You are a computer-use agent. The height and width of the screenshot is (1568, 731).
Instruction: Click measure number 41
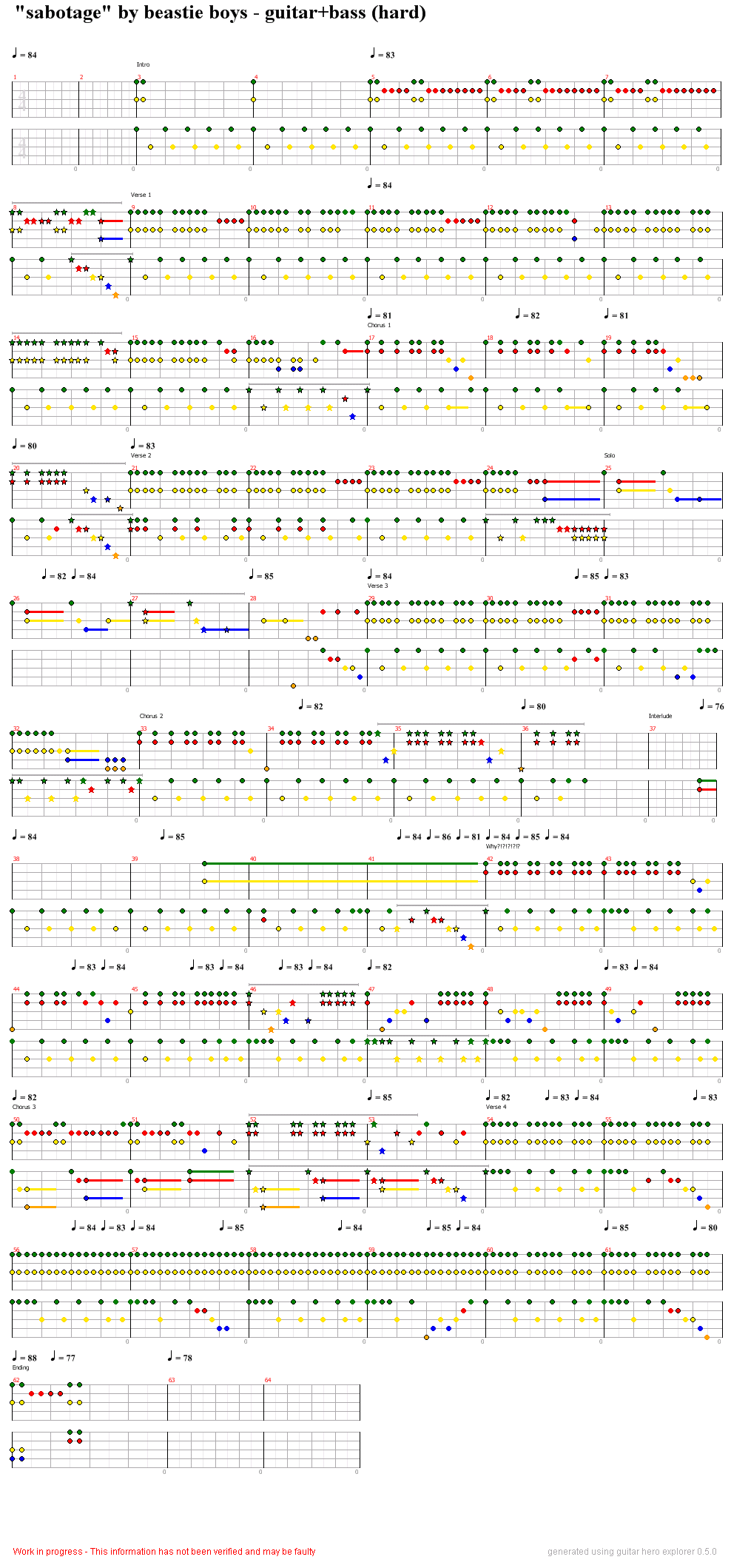[371, 859]
